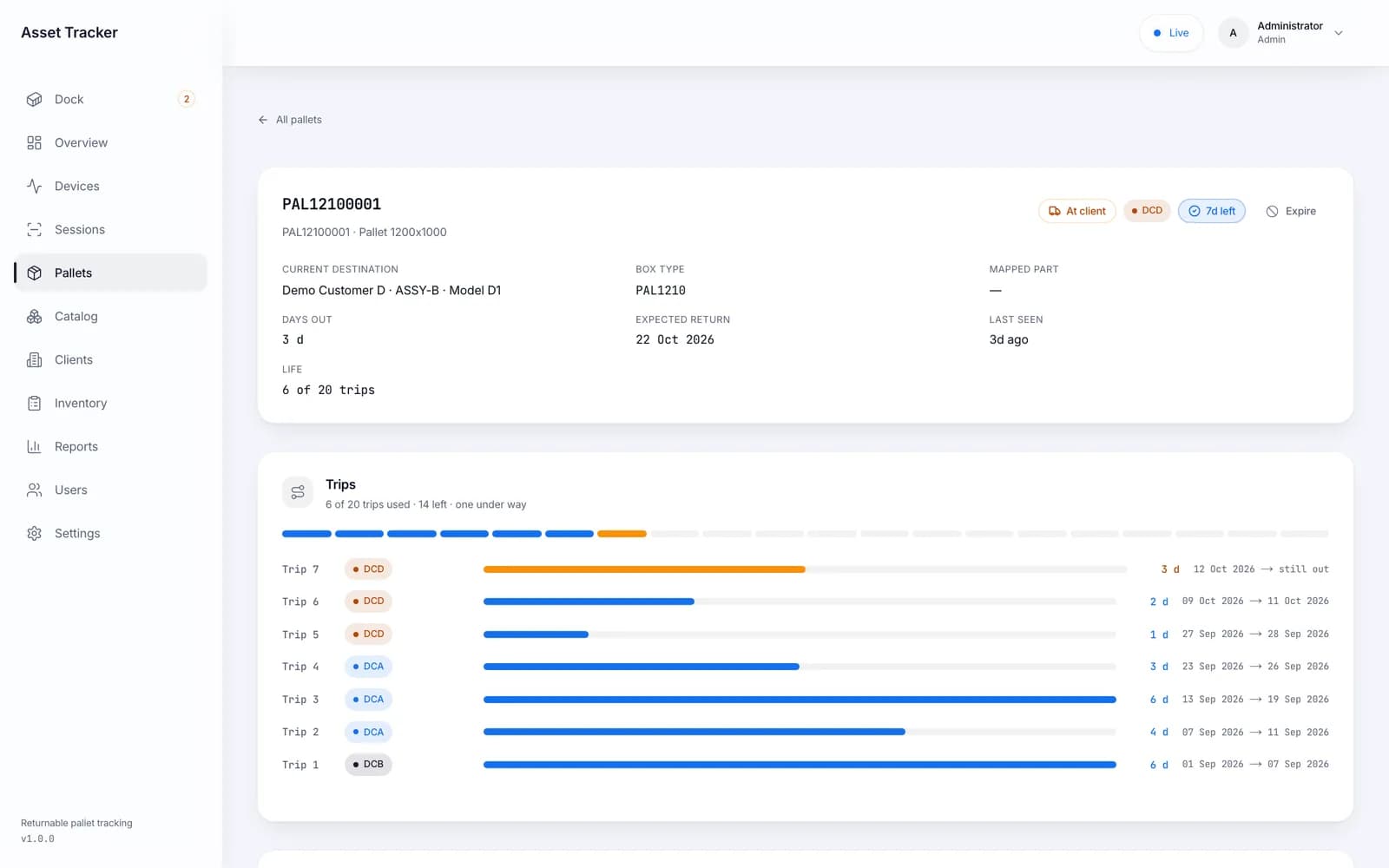Open the Inventory clipboard icon
This screenshot has height=868, width=1389.
coord(34,403)
